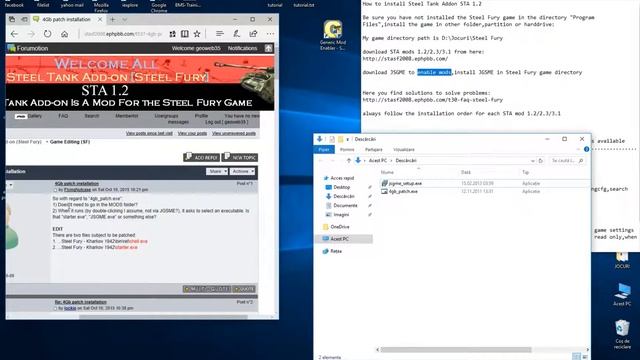The image size is (640, 360).
Task: Click the browser horizontal scrollbar
Action: pos(163,317)
